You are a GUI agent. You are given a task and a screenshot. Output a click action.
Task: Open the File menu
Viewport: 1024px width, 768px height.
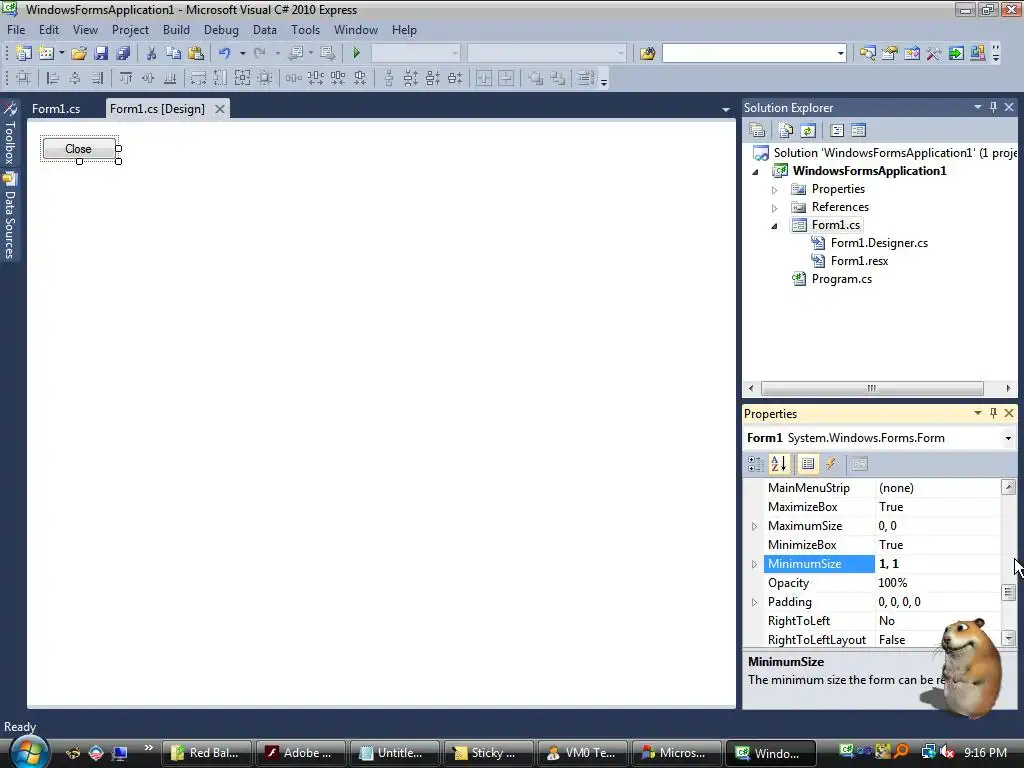16,30
